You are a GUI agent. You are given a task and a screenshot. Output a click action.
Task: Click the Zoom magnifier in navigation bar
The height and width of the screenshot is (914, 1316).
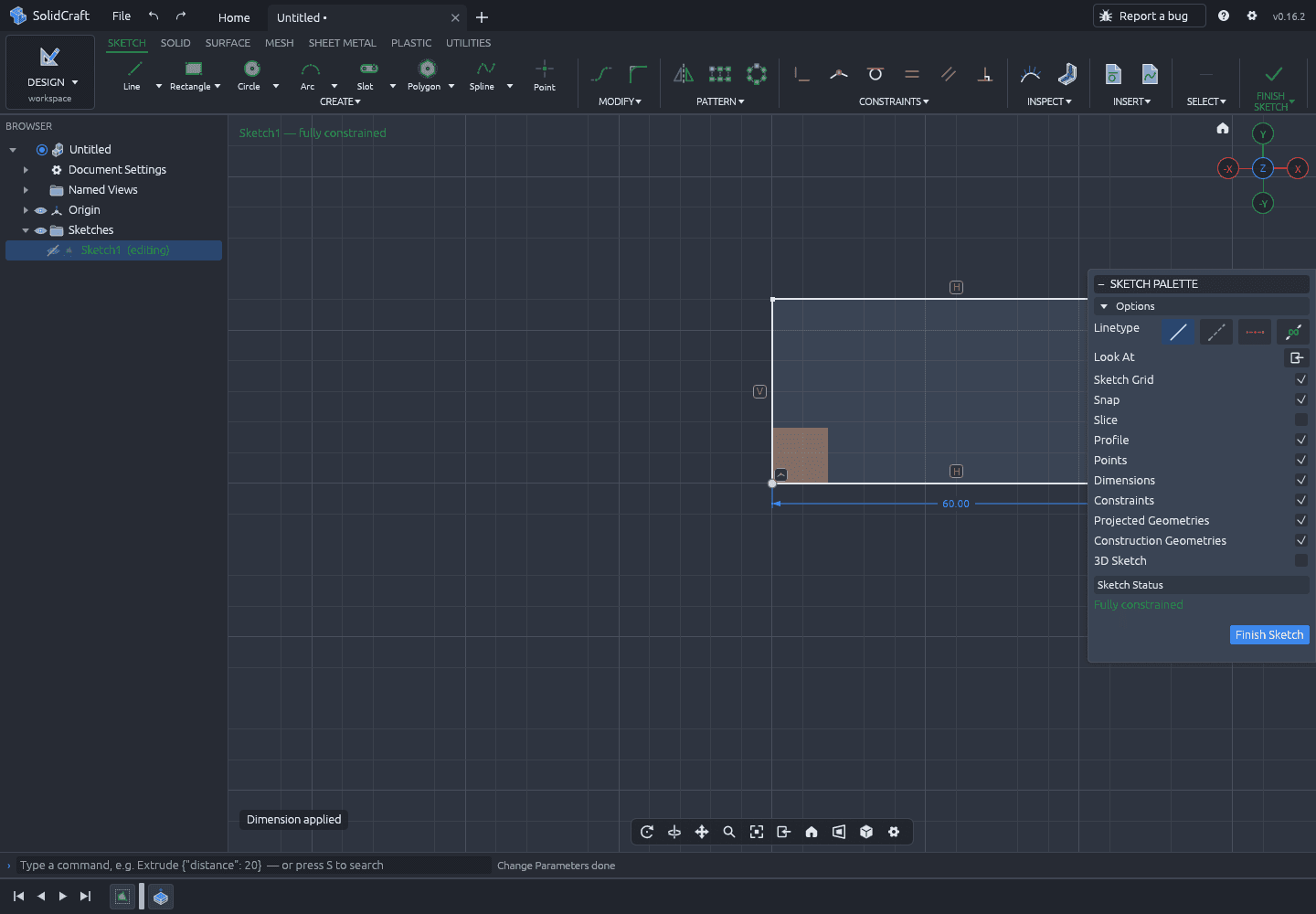pos(729,832)
